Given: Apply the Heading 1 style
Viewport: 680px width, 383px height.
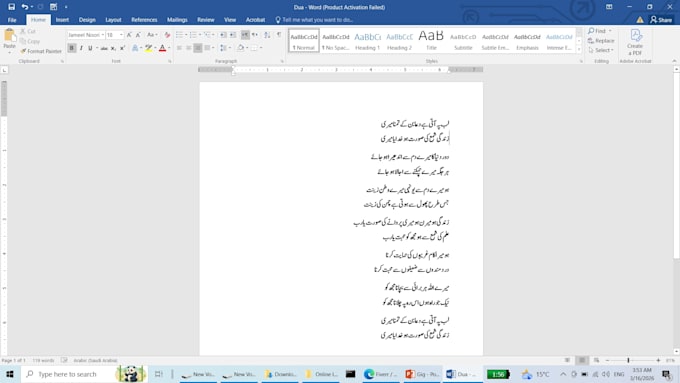Looking at the screenshot, I should pos(367,41).
